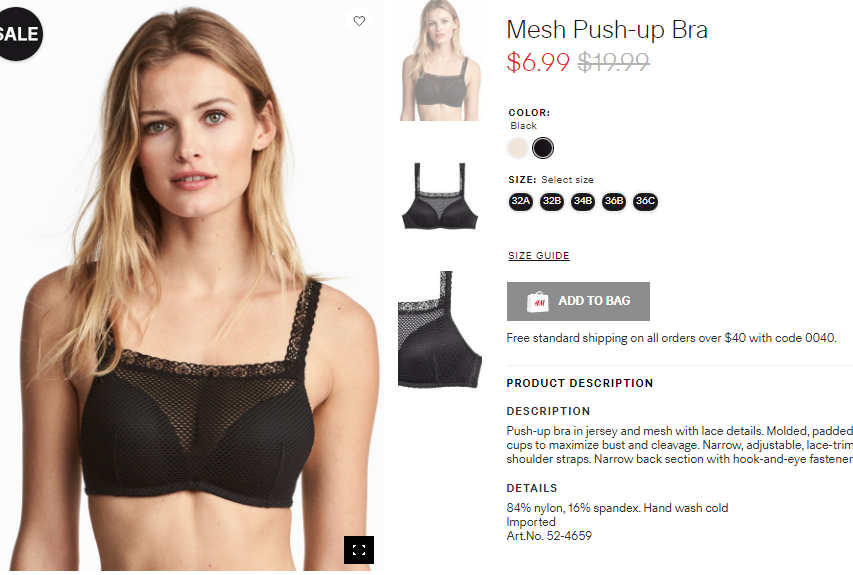Click the Product Description heading
853x575 pixels.
click(580, 383)
